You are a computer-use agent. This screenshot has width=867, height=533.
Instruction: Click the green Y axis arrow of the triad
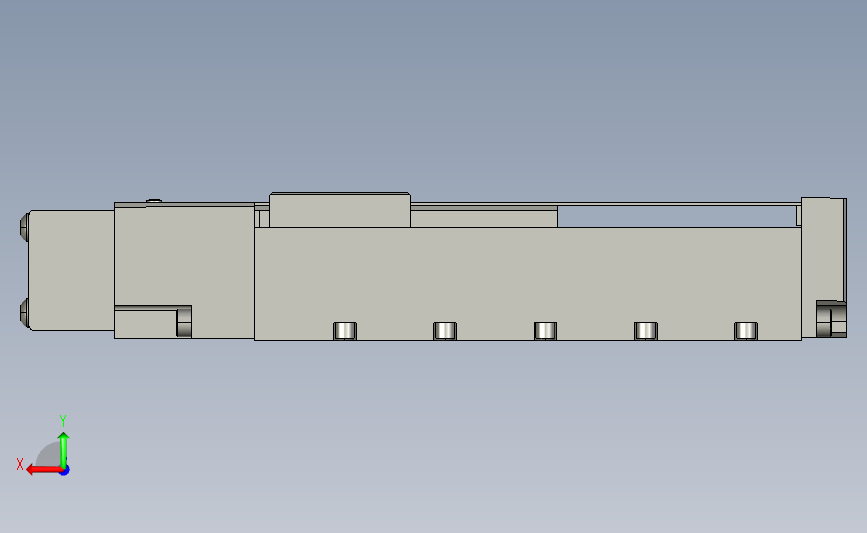(x=64, y=450)
